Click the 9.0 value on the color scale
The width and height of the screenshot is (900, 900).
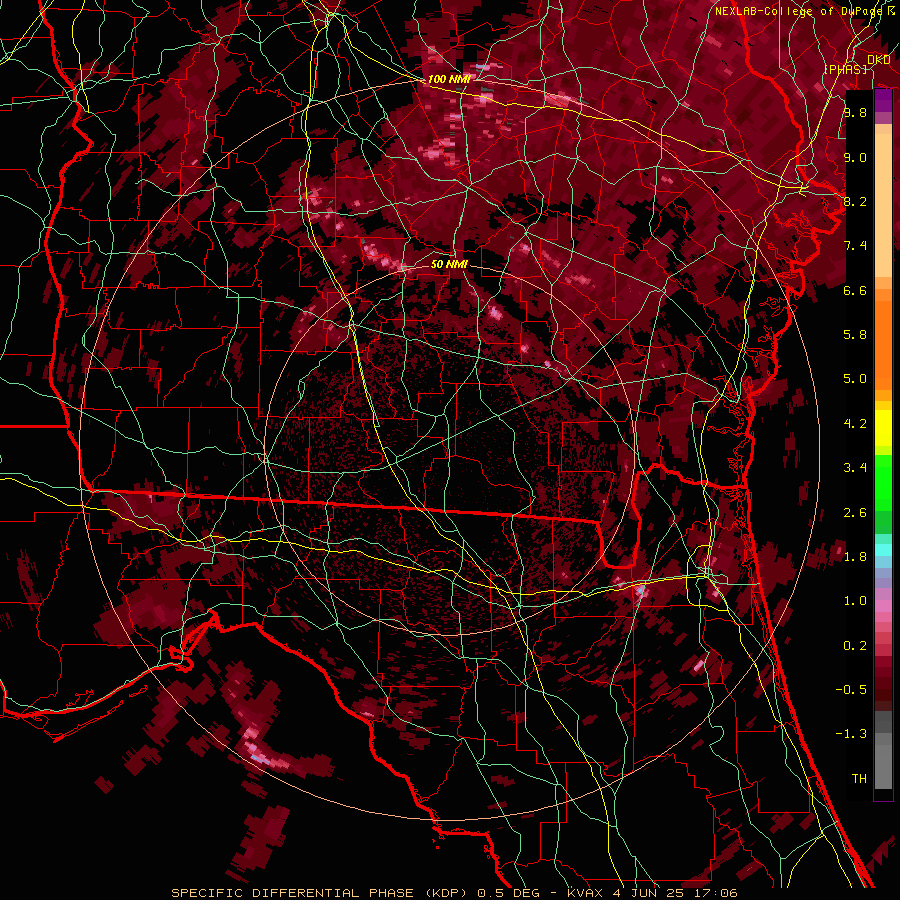click(x=855, y=157)
